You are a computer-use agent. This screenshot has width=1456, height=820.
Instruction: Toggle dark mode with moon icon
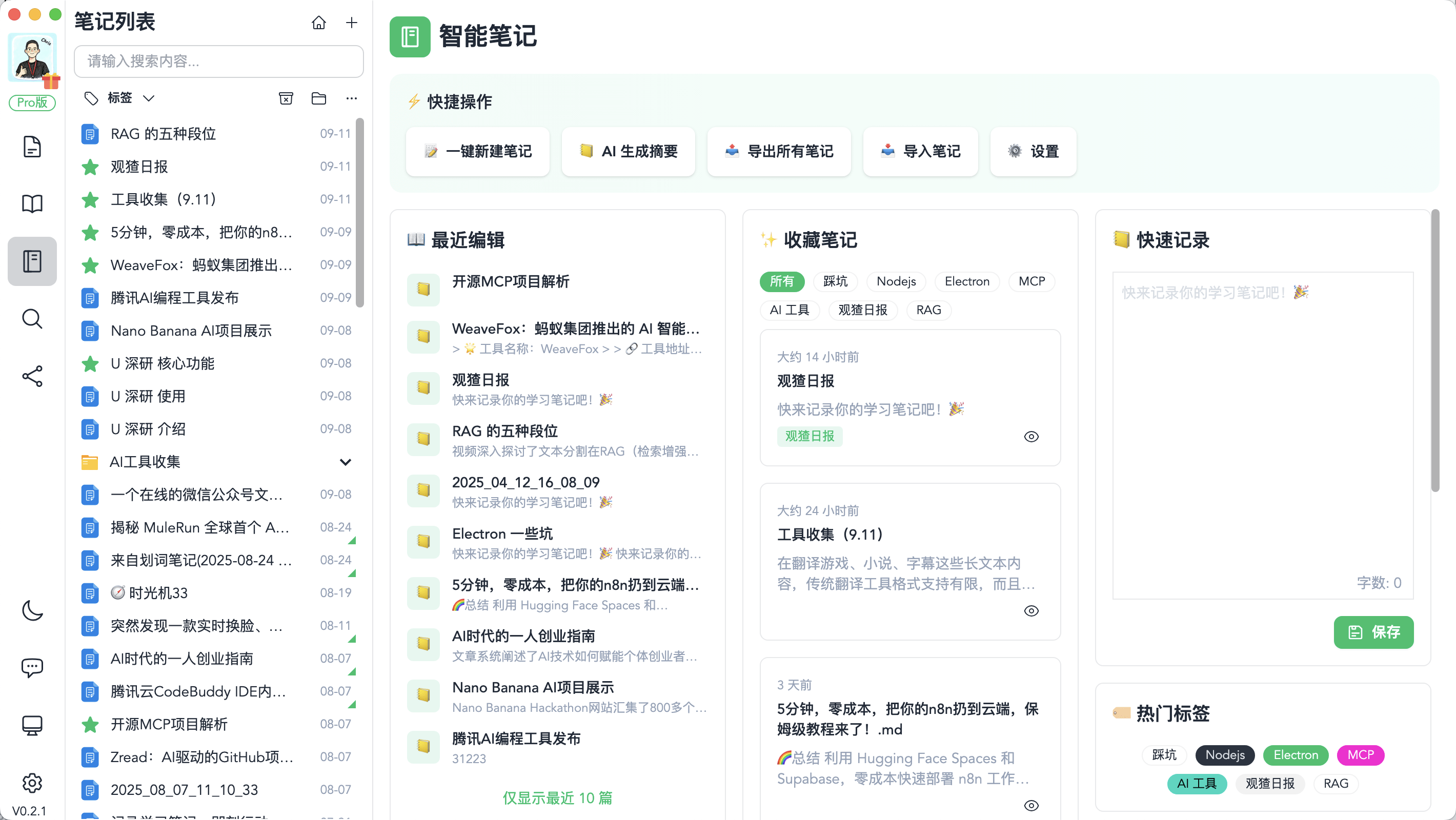click(x=32, y=610)
